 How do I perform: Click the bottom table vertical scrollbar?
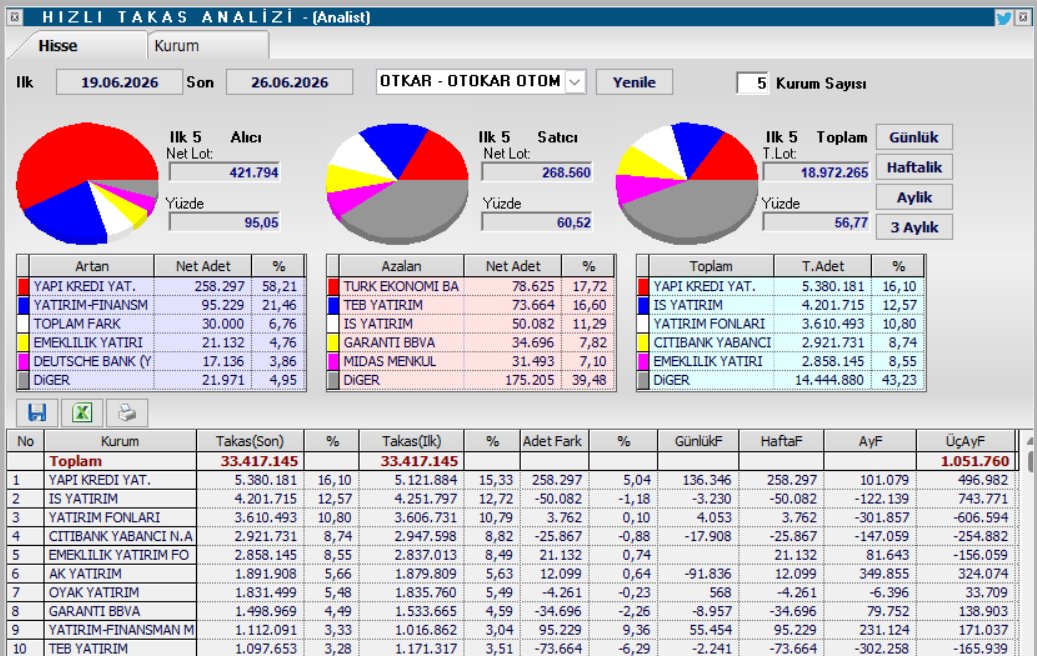(1029, 542)
